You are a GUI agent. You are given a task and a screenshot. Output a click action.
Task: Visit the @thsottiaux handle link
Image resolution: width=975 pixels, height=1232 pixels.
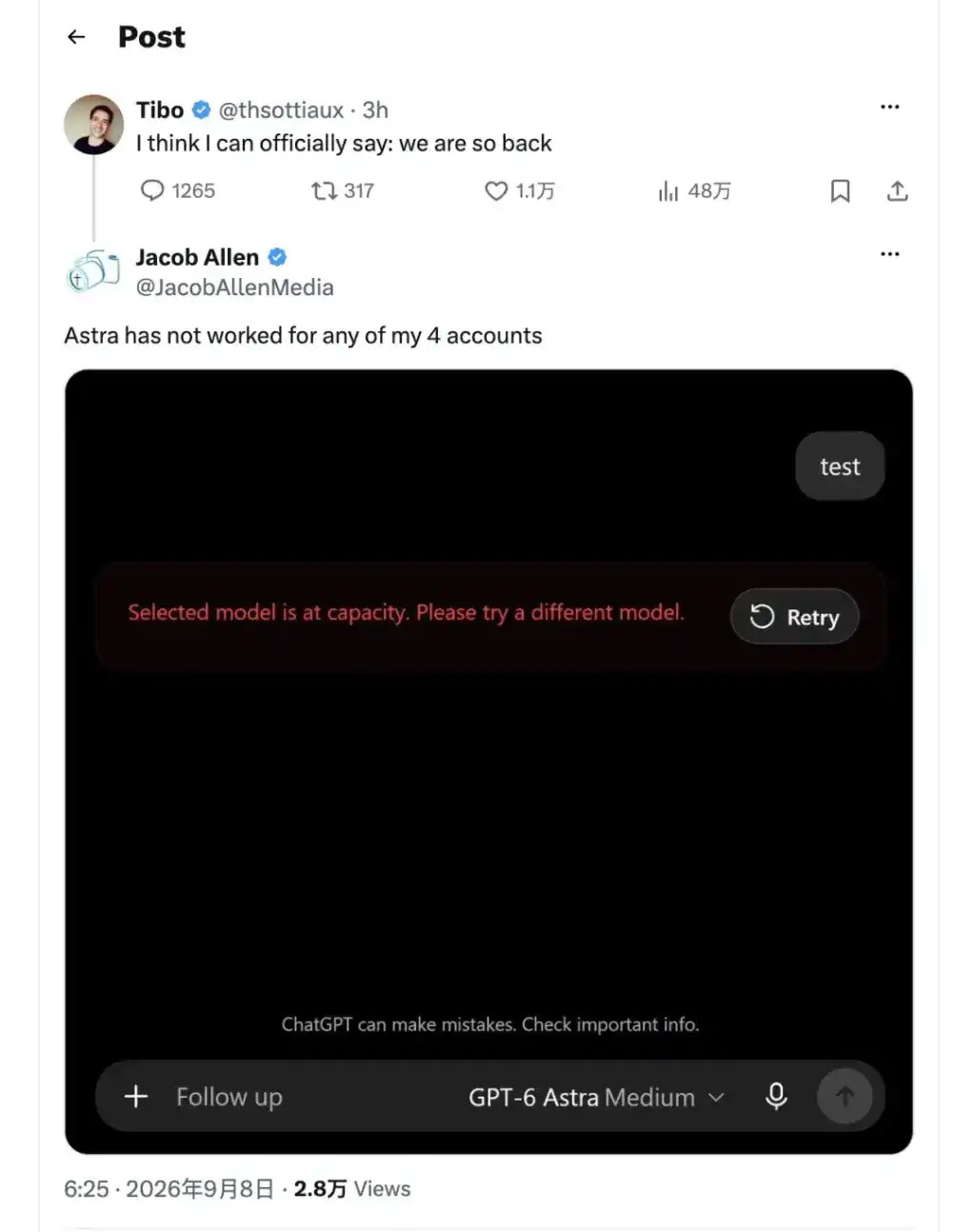tap(281, 110)
